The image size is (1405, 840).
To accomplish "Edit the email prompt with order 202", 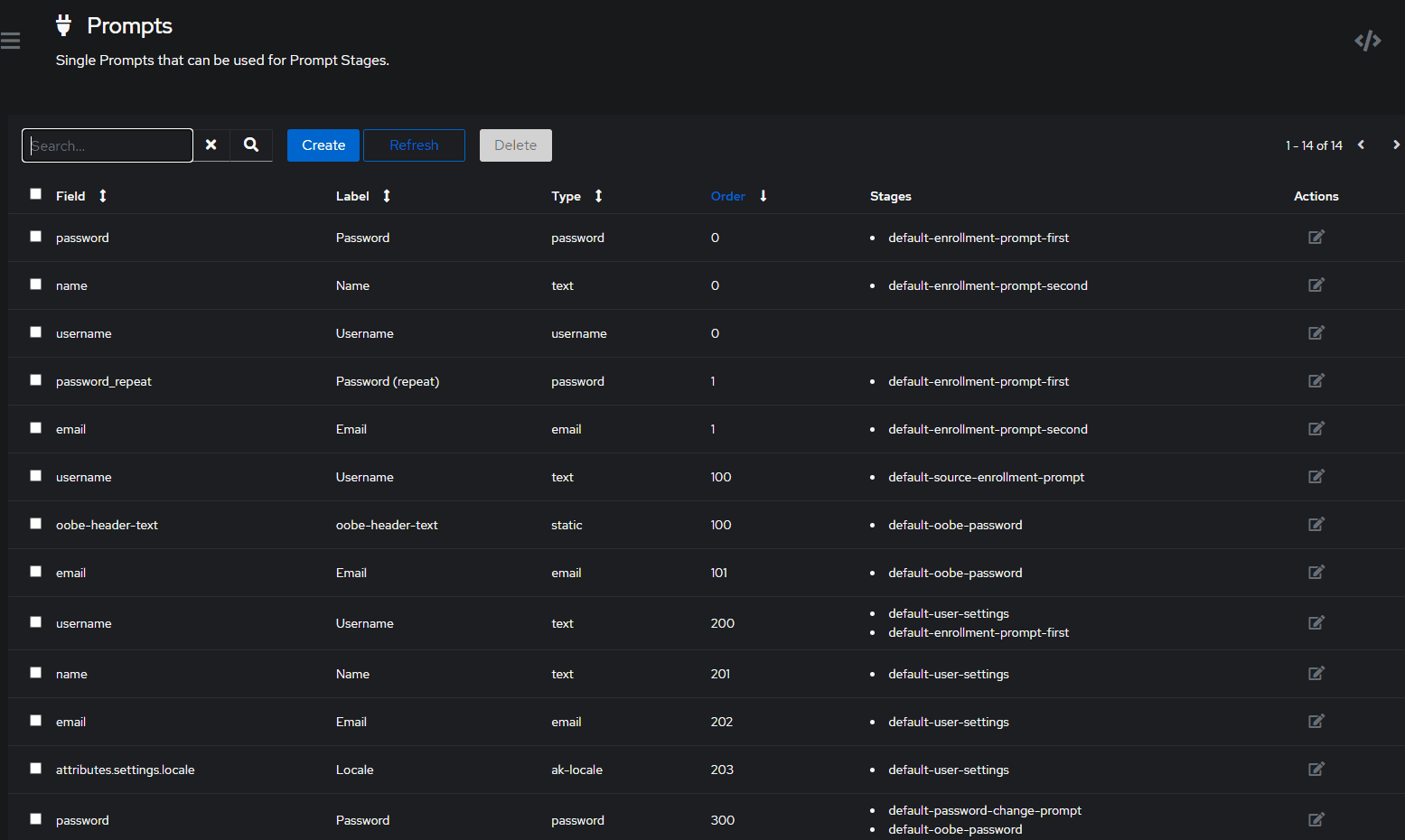I will 1316,721.
